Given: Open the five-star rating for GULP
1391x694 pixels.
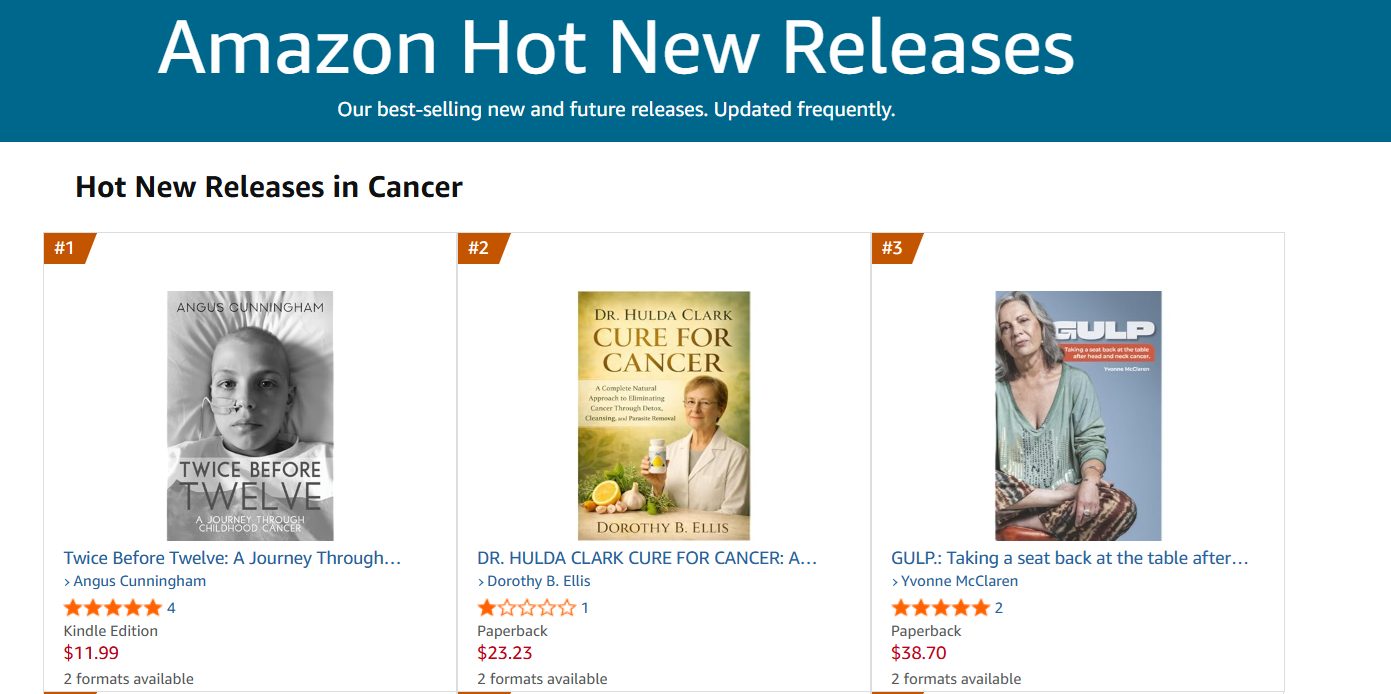Looking at the screenshot, I should coord(941,608).
